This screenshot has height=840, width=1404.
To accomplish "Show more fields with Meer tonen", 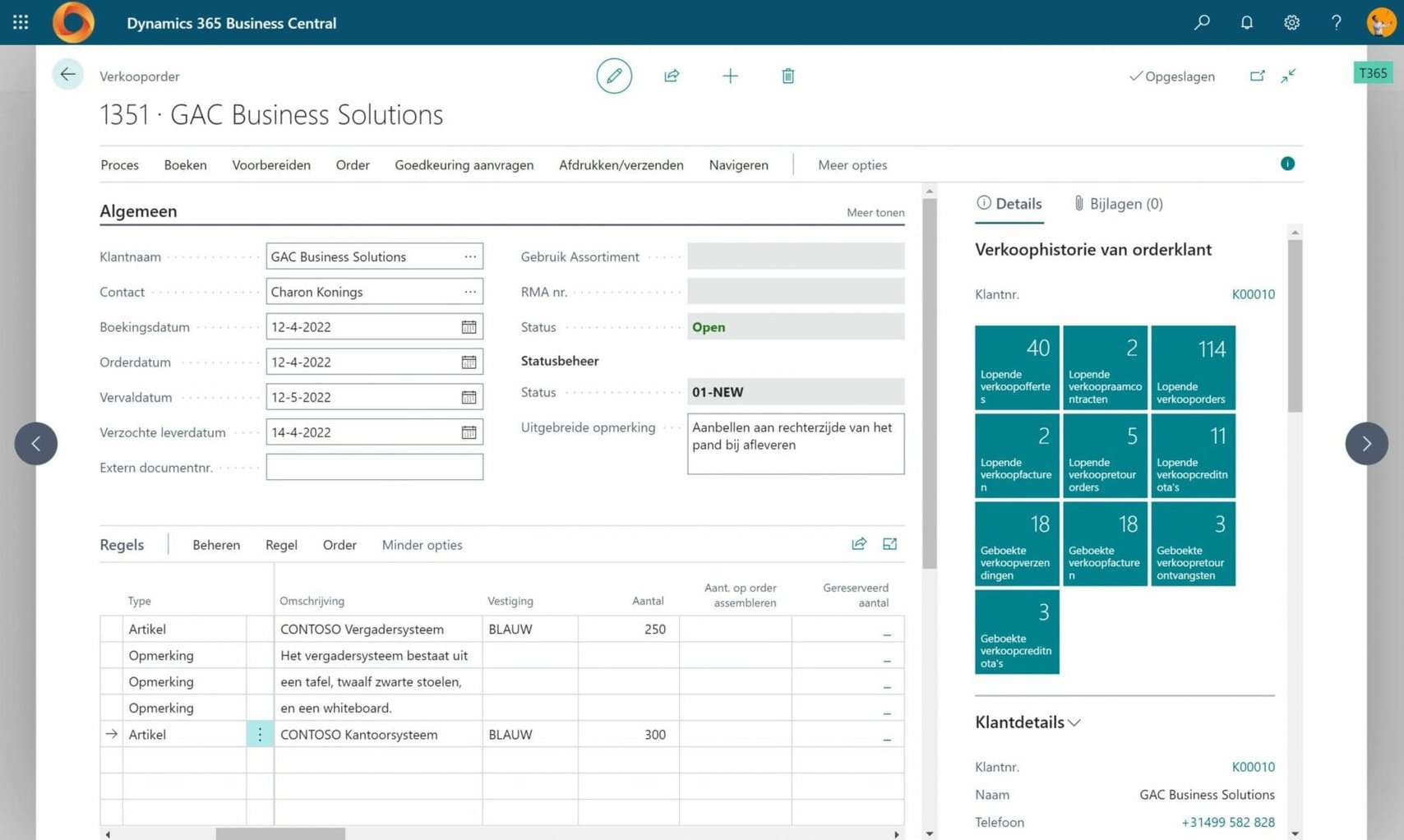I will pyautogui.click(x=875, y=212).
